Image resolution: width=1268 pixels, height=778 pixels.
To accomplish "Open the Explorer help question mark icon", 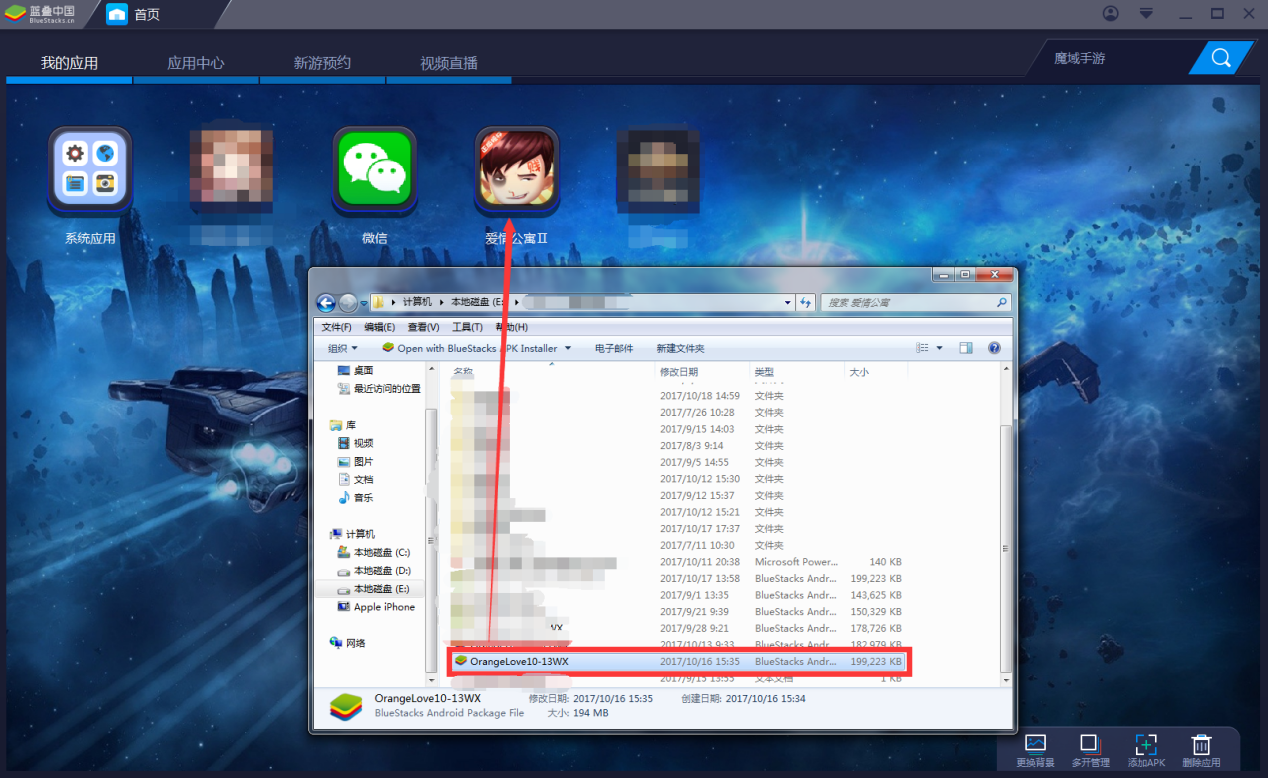I will (994, 348).
